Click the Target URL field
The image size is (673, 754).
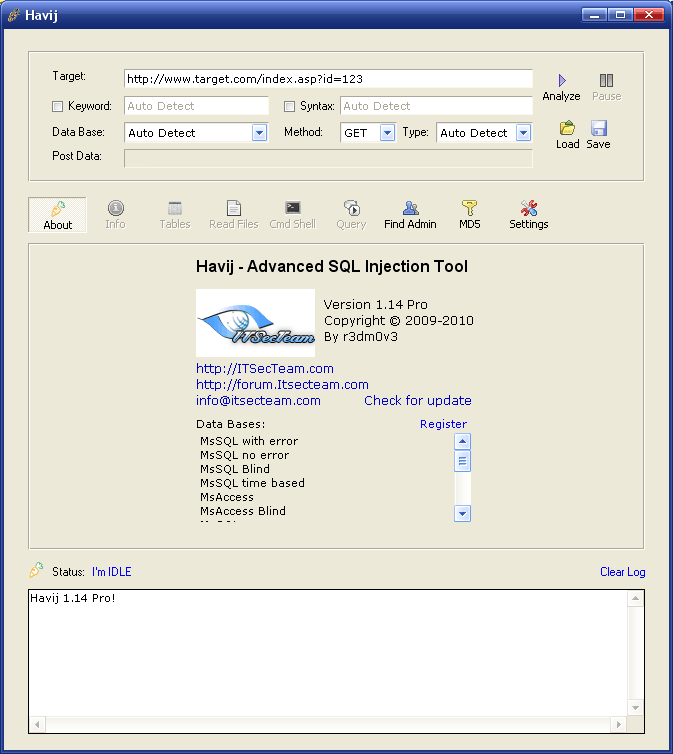pos(328,79)
